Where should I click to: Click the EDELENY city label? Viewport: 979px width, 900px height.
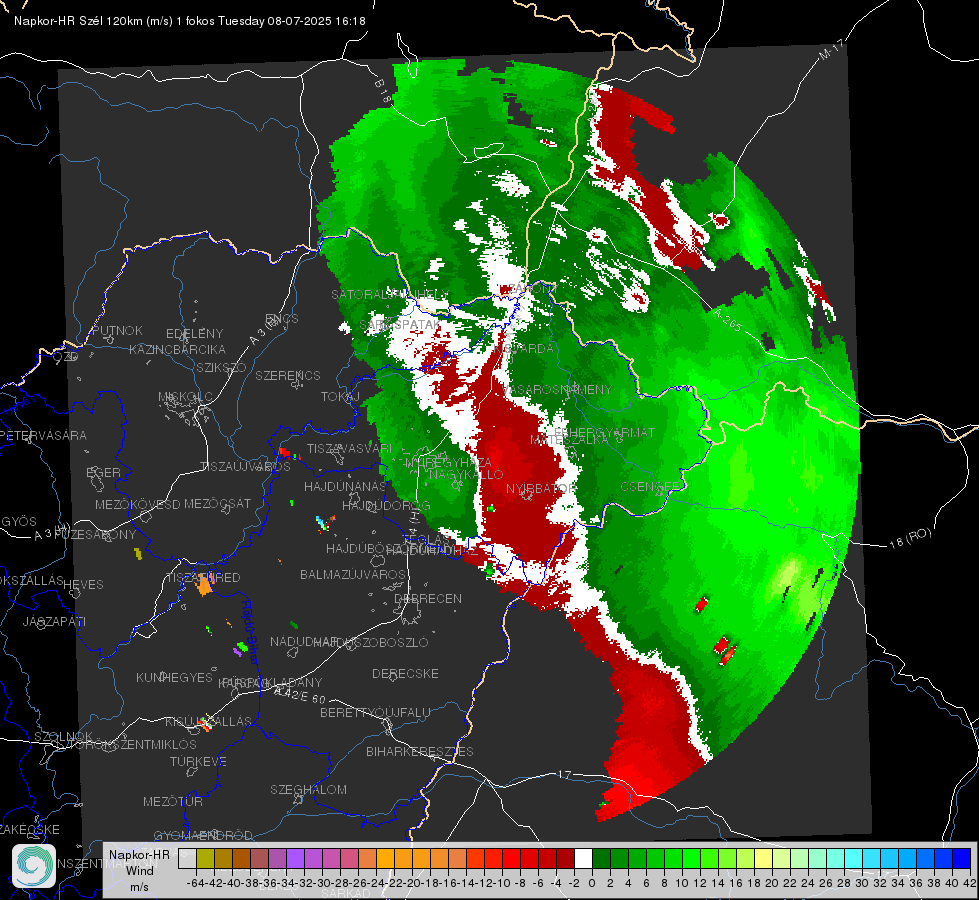click(194, 334)
